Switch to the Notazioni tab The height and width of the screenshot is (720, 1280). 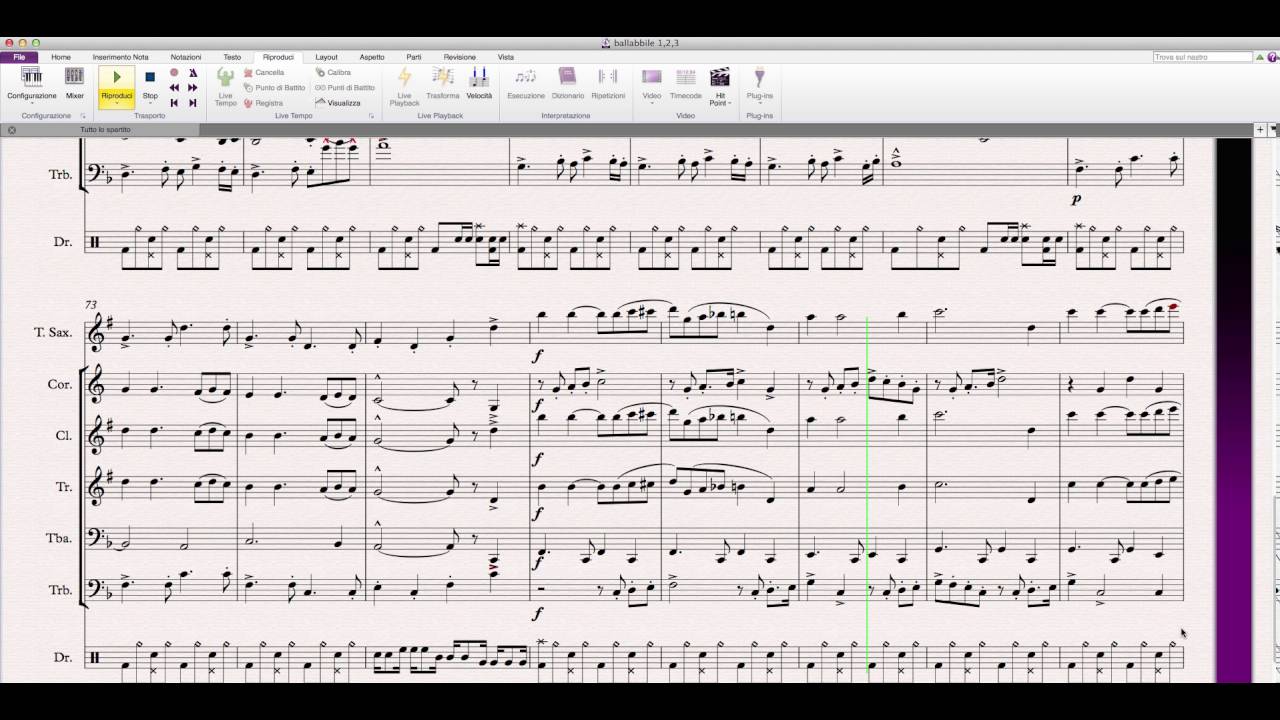click(186, 57)
